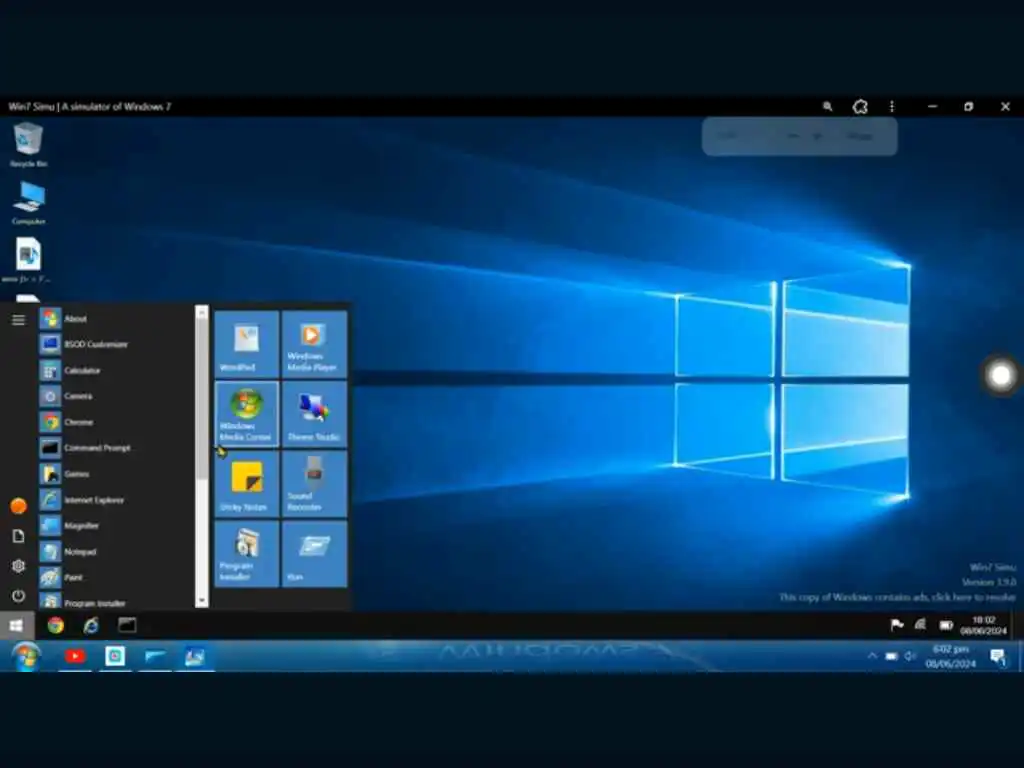The height and width of the screenshot is (768, 1024).
Task: Click the teal app icon on the host taskbar
Action: coord(115,656)
